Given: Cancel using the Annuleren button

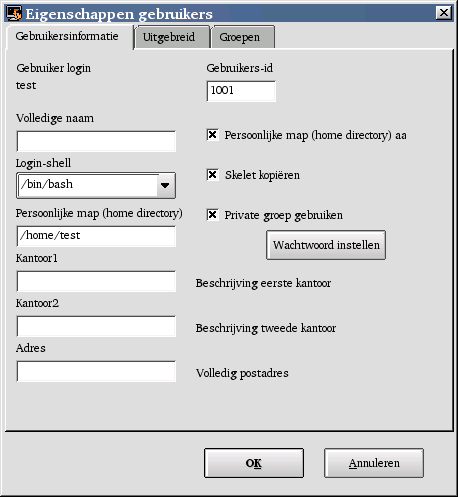Looking at the screenshot, I should click(x=374, y=463).
